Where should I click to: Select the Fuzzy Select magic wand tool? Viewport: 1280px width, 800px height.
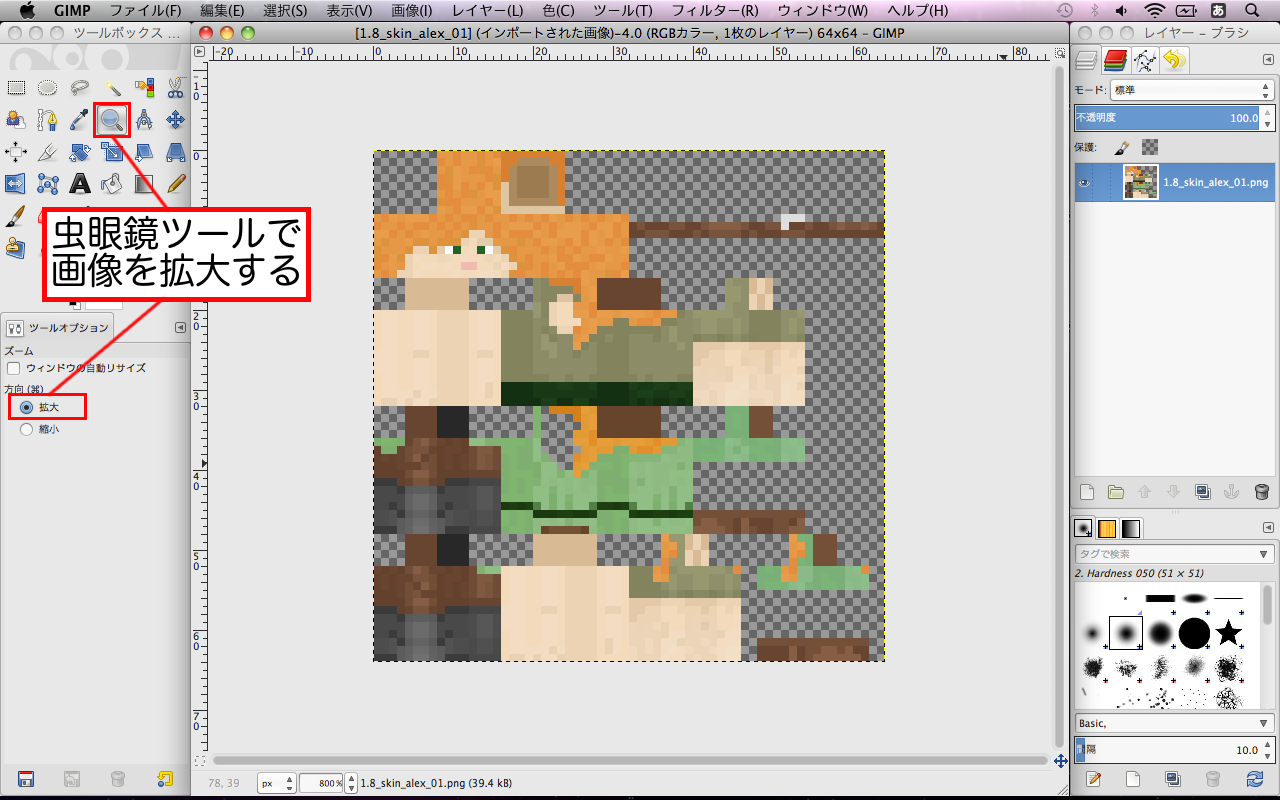(112, 88)
